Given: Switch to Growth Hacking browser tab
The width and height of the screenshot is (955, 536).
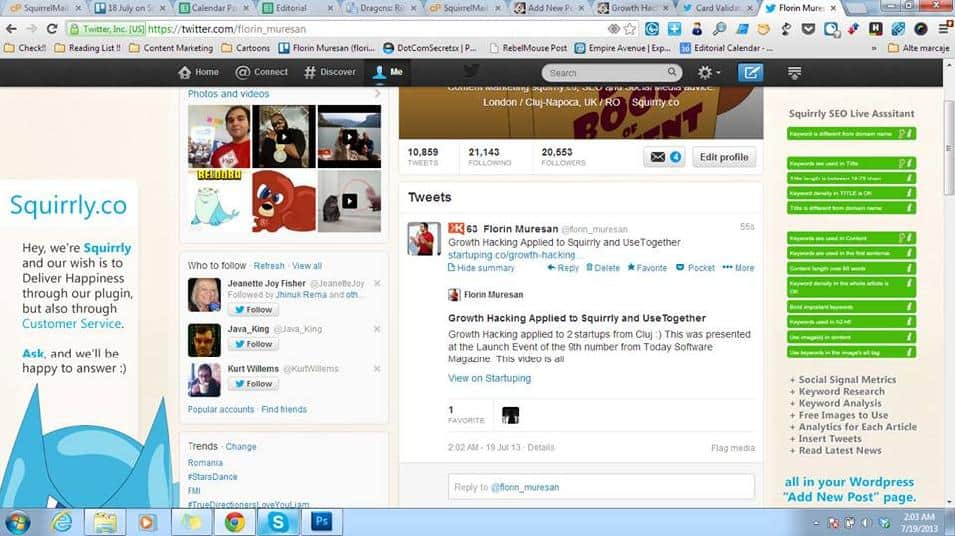Looking at the screenshot, I should coord(633,8).
